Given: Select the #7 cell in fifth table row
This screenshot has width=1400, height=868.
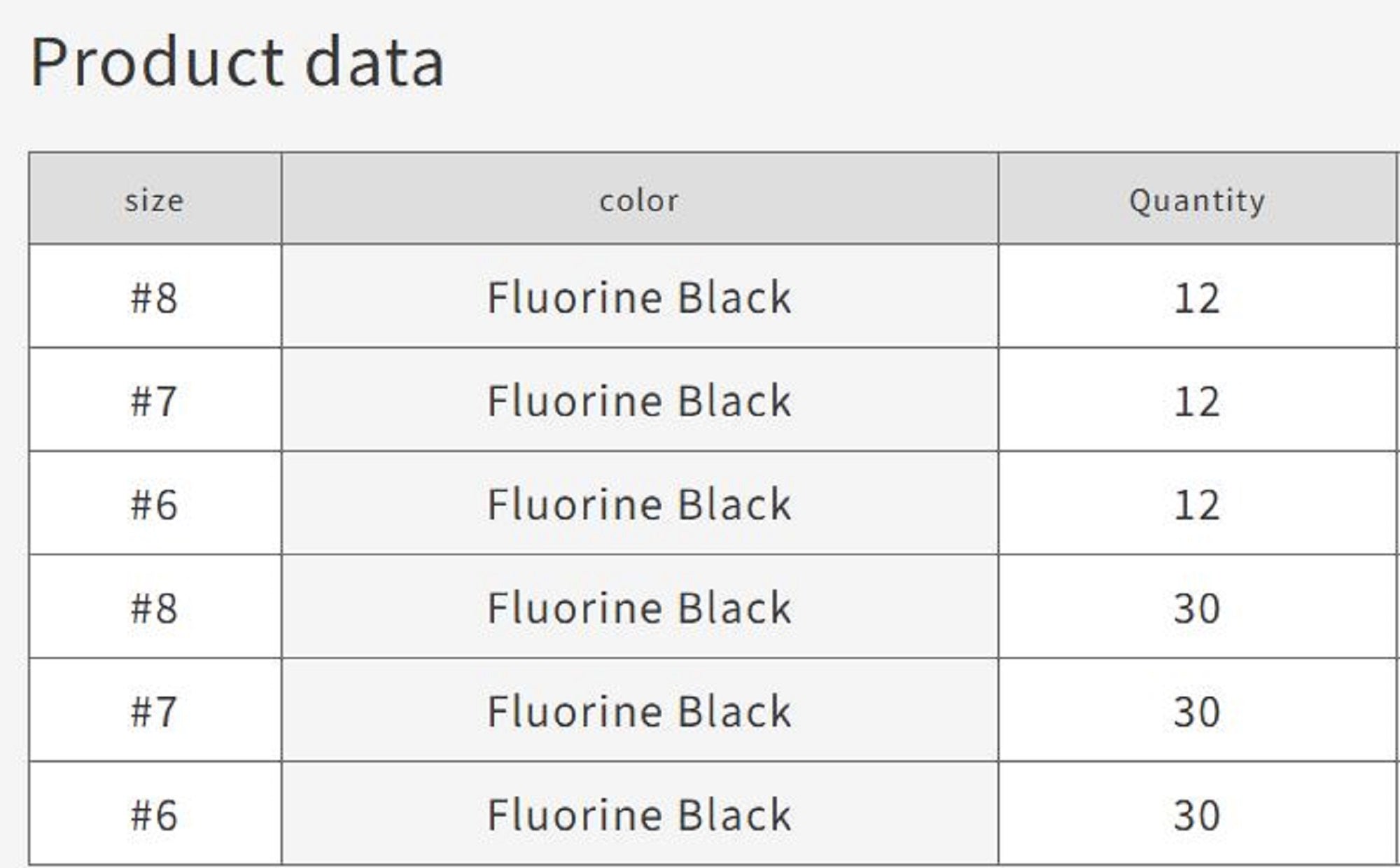Looking at the screenshot, I should point(154,711).
